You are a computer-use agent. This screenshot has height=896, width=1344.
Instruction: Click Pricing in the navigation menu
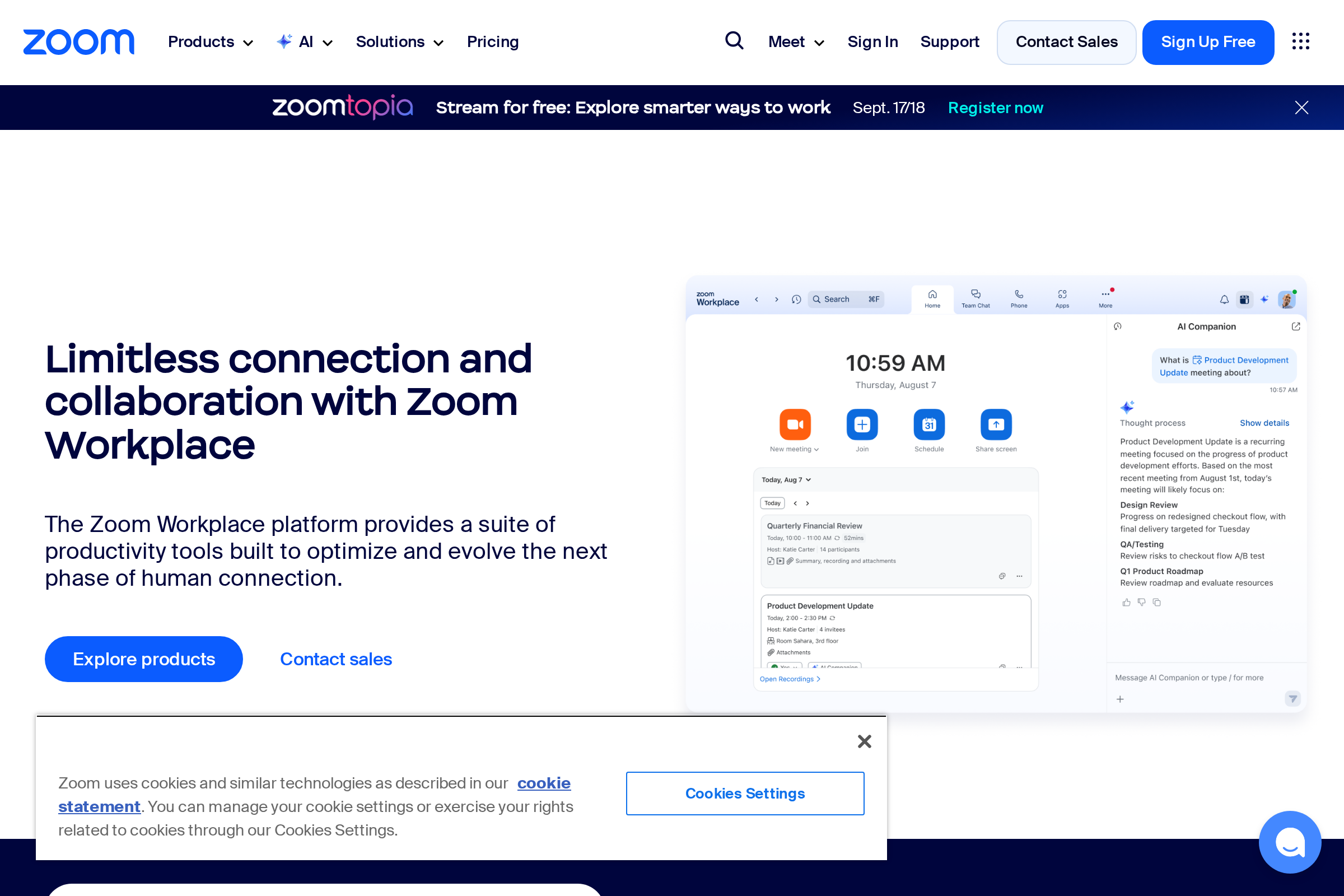tap(493, 41)
